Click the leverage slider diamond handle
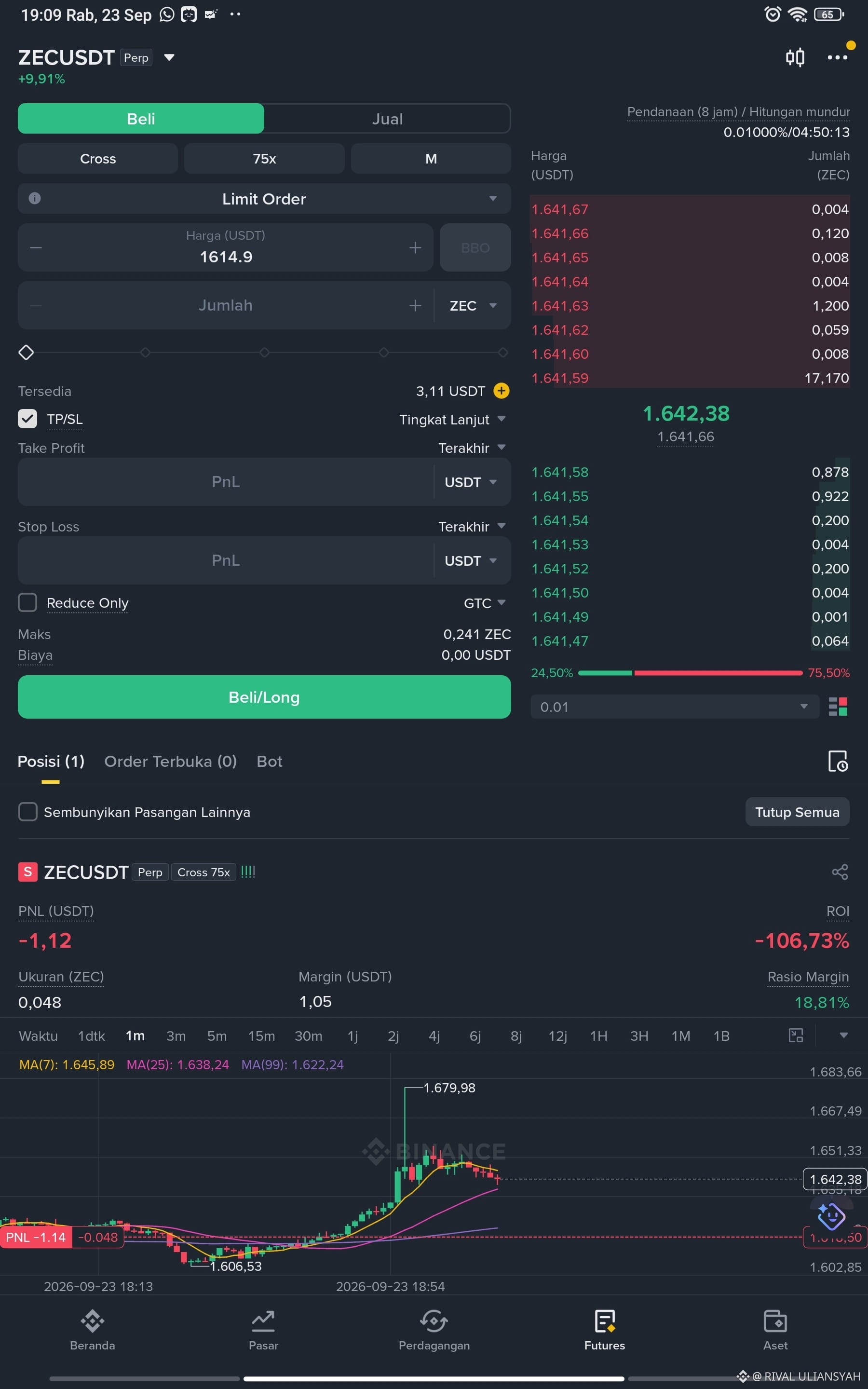This screenshot has height=1389, width=868. coord(27,353)
